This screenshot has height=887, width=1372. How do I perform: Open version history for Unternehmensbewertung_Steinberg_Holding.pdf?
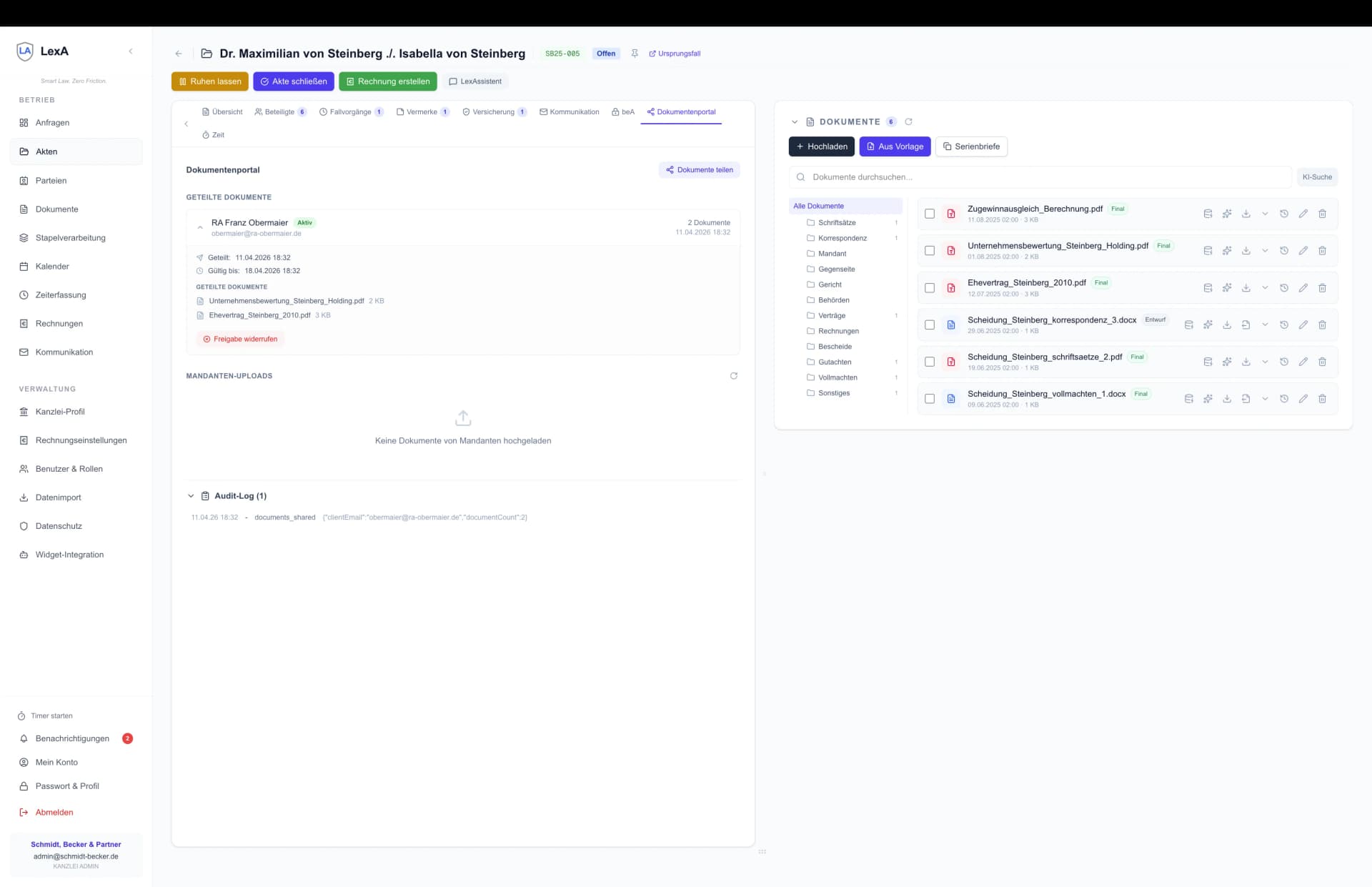(1283, 251)
